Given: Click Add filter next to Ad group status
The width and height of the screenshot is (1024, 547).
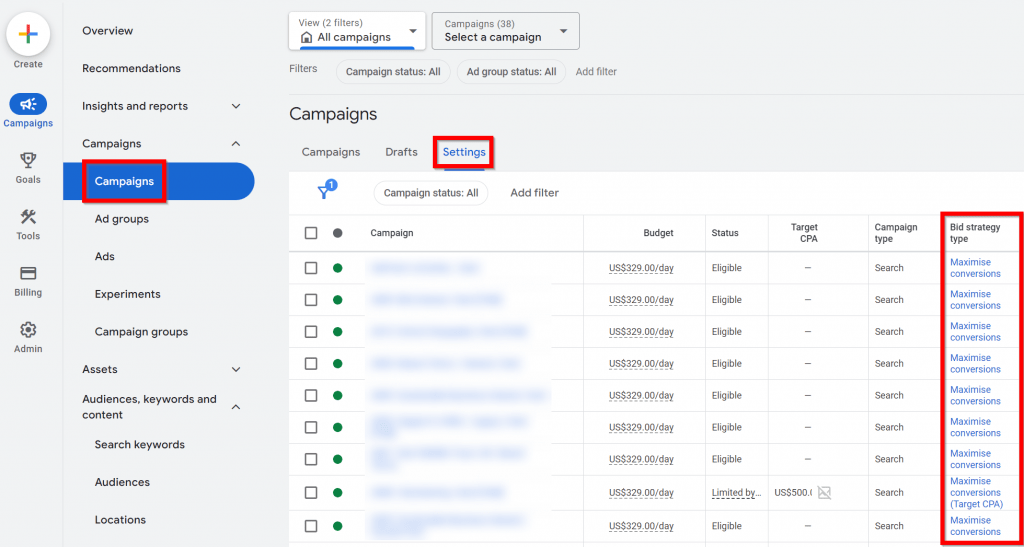Looking at the screenshot, I should 596,72.
